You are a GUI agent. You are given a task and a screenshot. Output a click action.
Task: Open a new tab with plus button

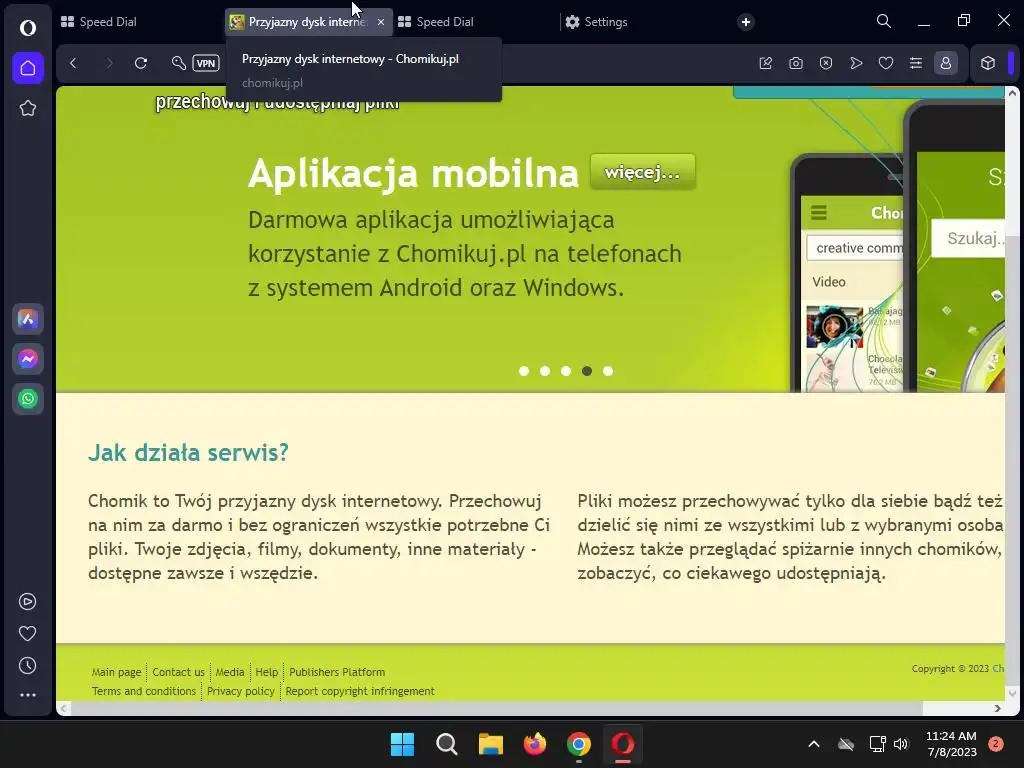tap(746, 22)
